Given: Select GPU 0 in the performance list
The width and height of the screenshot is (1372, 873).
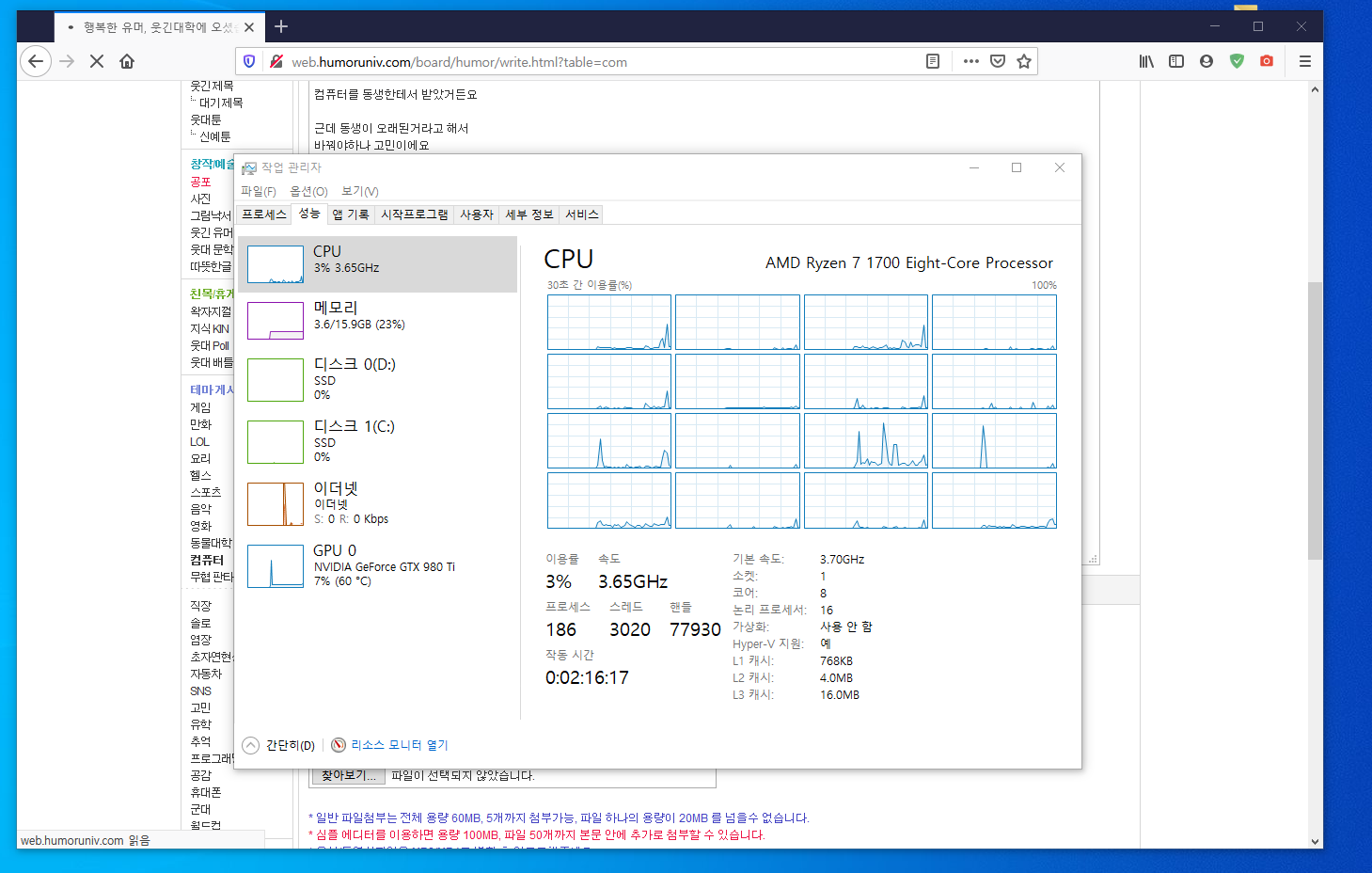Looking at the screenshot, I should (x=376, y=566).
